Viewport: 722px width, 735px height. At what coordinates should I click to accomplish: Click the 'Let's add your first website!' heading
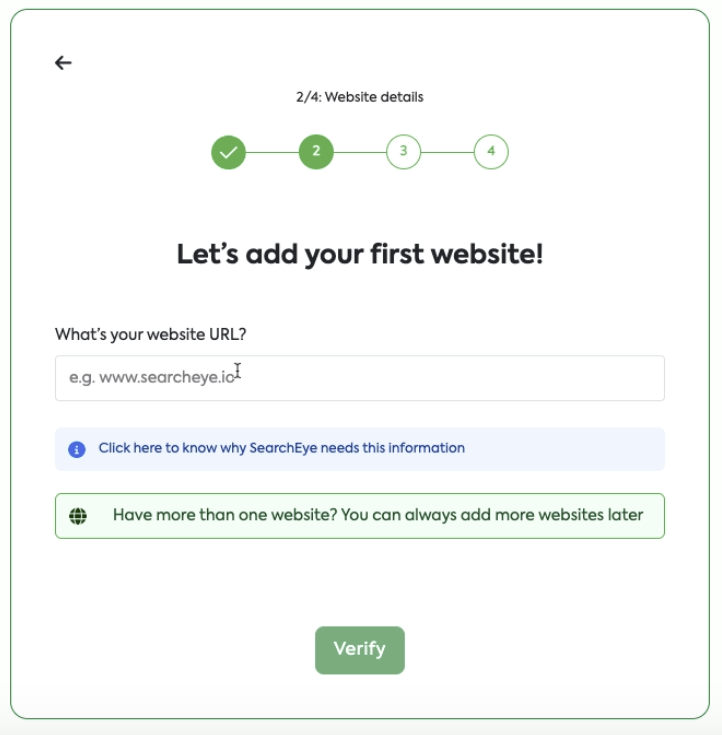[360, 254]
